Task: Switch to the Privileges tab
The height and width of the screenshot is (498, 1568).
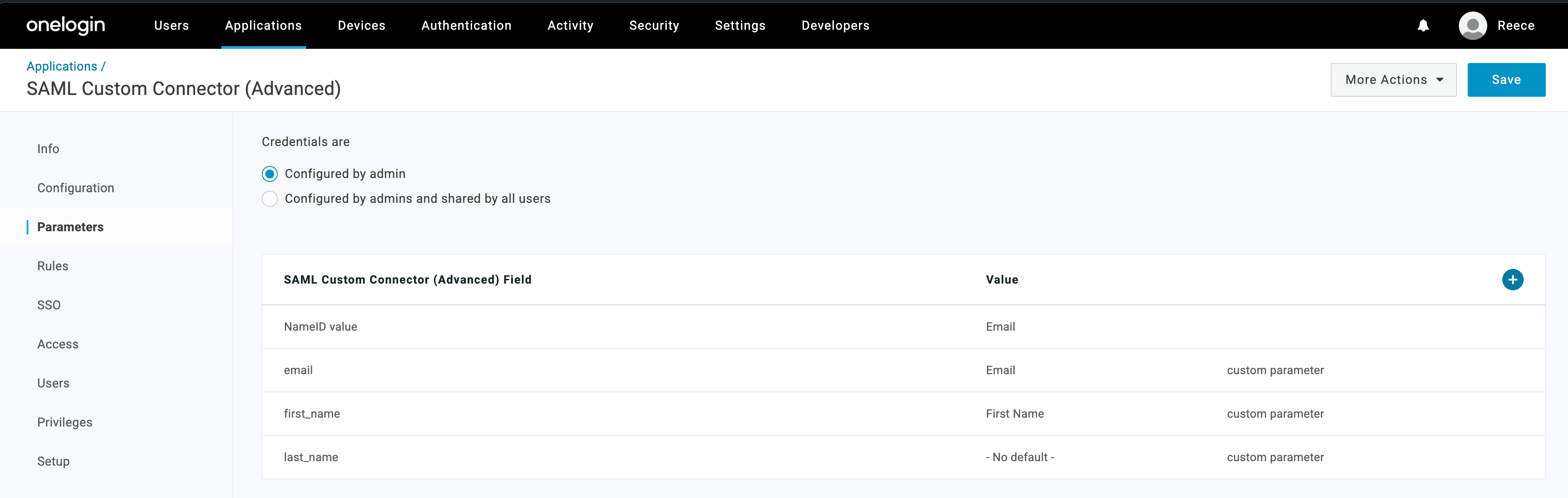Action: tap(64, 423)
